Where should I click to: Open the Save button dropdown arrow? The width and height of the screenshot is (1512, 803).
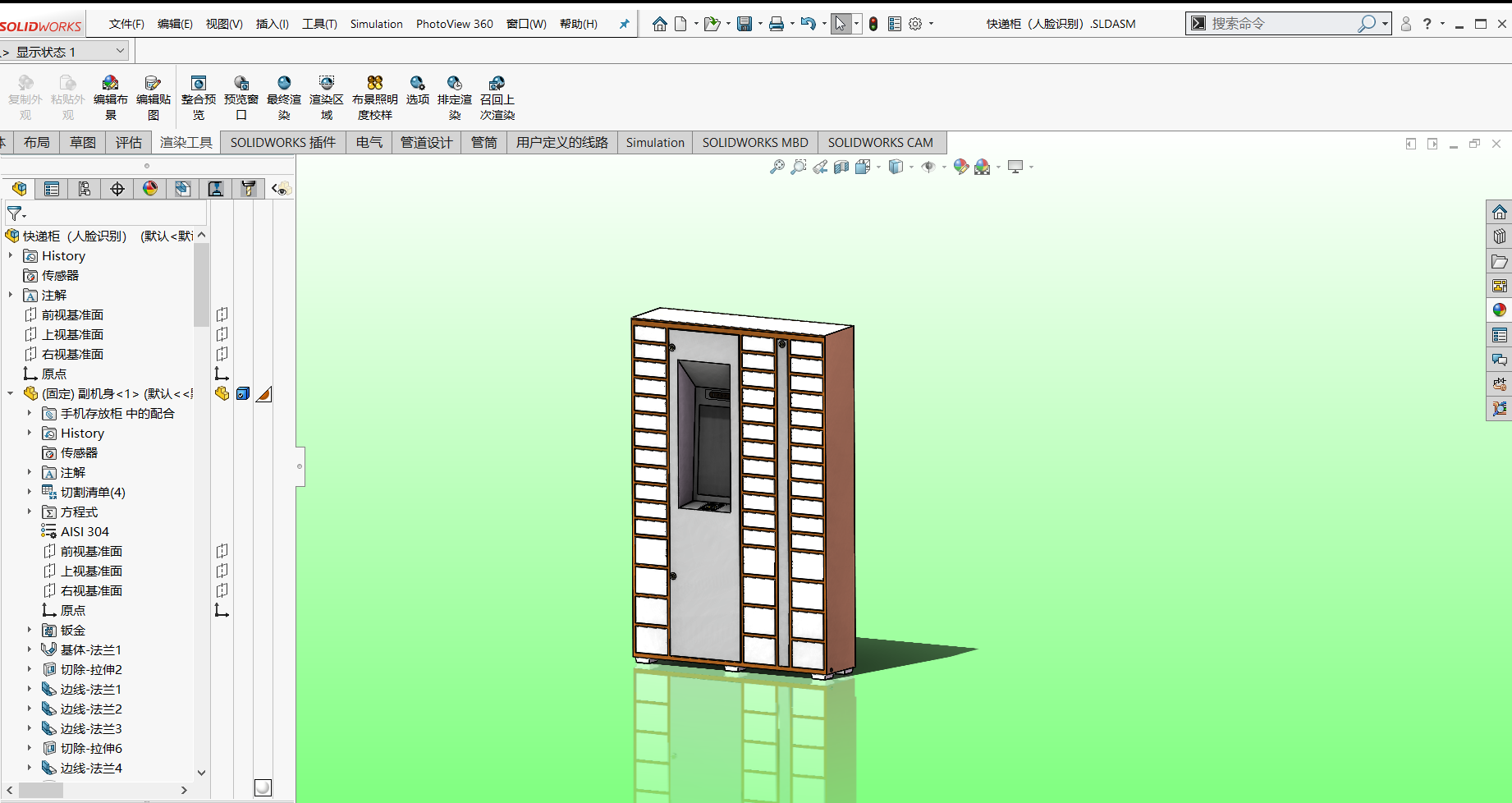coord(760,24)
